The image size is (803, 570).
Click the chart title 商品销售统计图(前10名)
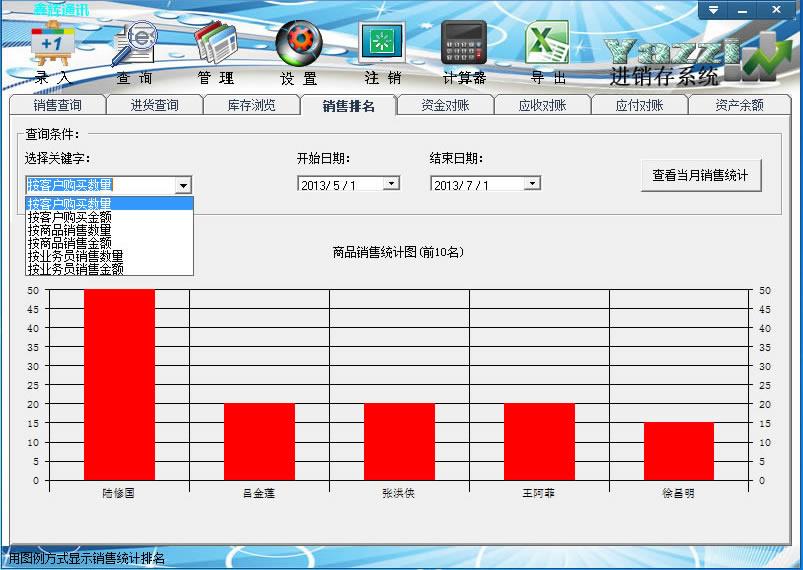398,252
